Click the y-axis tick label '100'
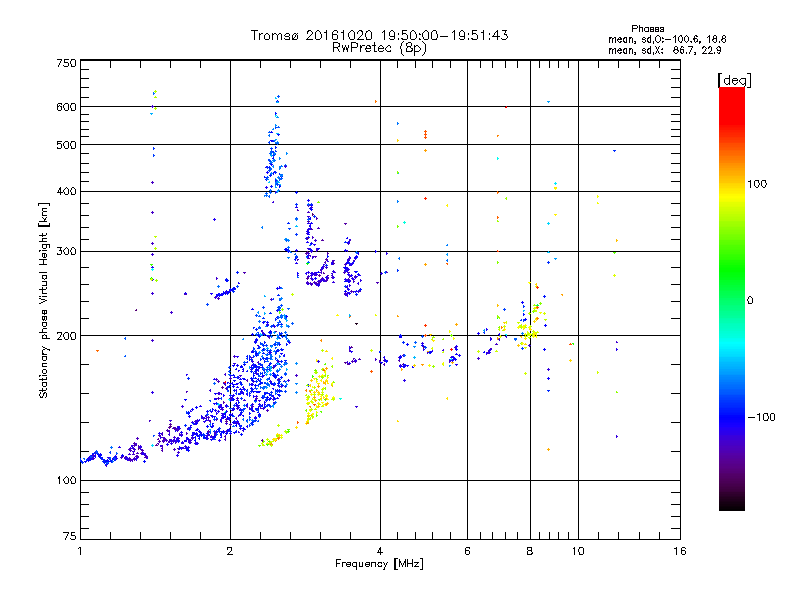Screen dimensions: 800x600 (x=66, y=481)
